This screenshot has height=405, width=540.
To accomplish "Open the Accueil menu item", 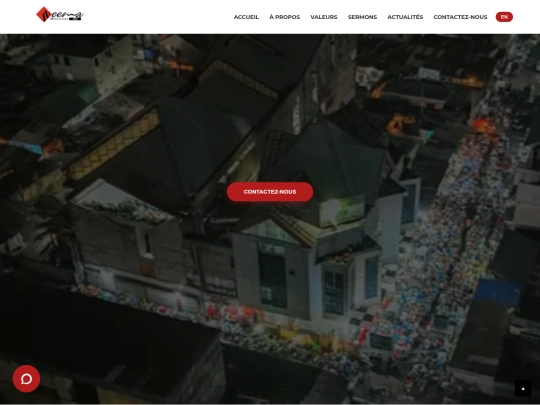I will (x=246, y=17).
